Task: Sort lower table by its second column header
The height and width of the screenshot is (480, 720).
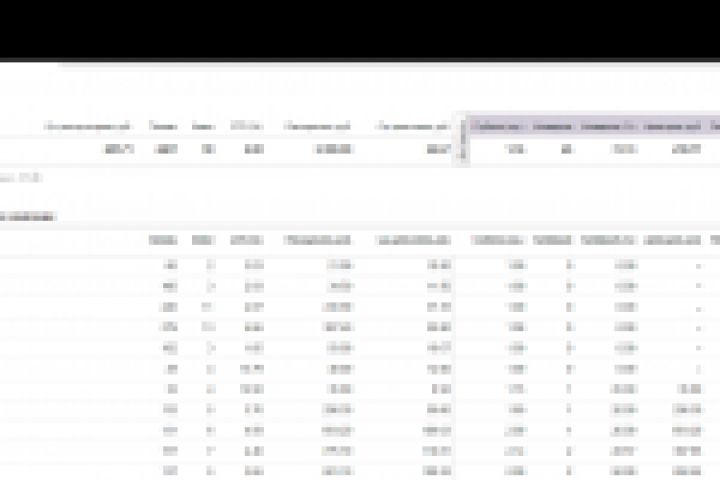Action: [203, 240]
